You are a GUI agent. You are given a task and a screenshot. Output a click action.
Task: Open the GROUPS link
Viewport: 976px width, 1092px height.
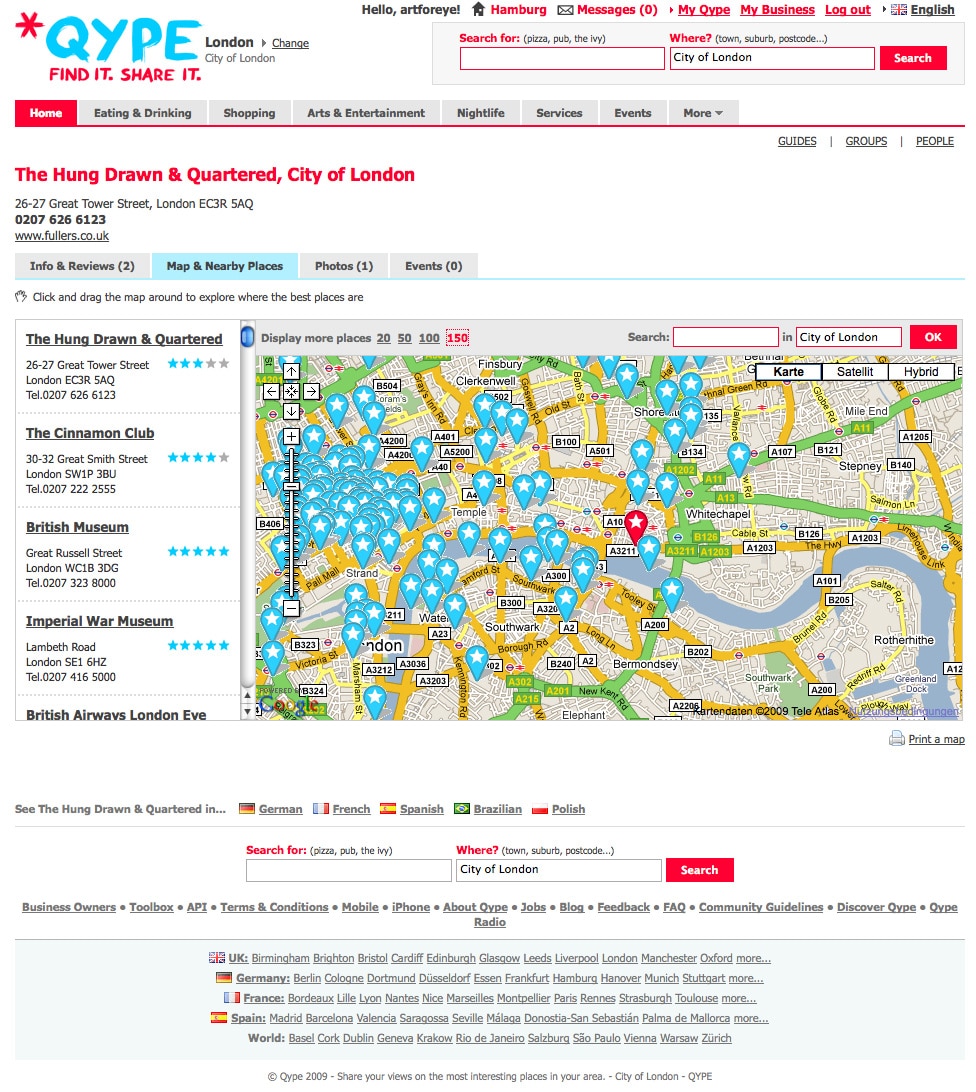click(x=866, y=141)
